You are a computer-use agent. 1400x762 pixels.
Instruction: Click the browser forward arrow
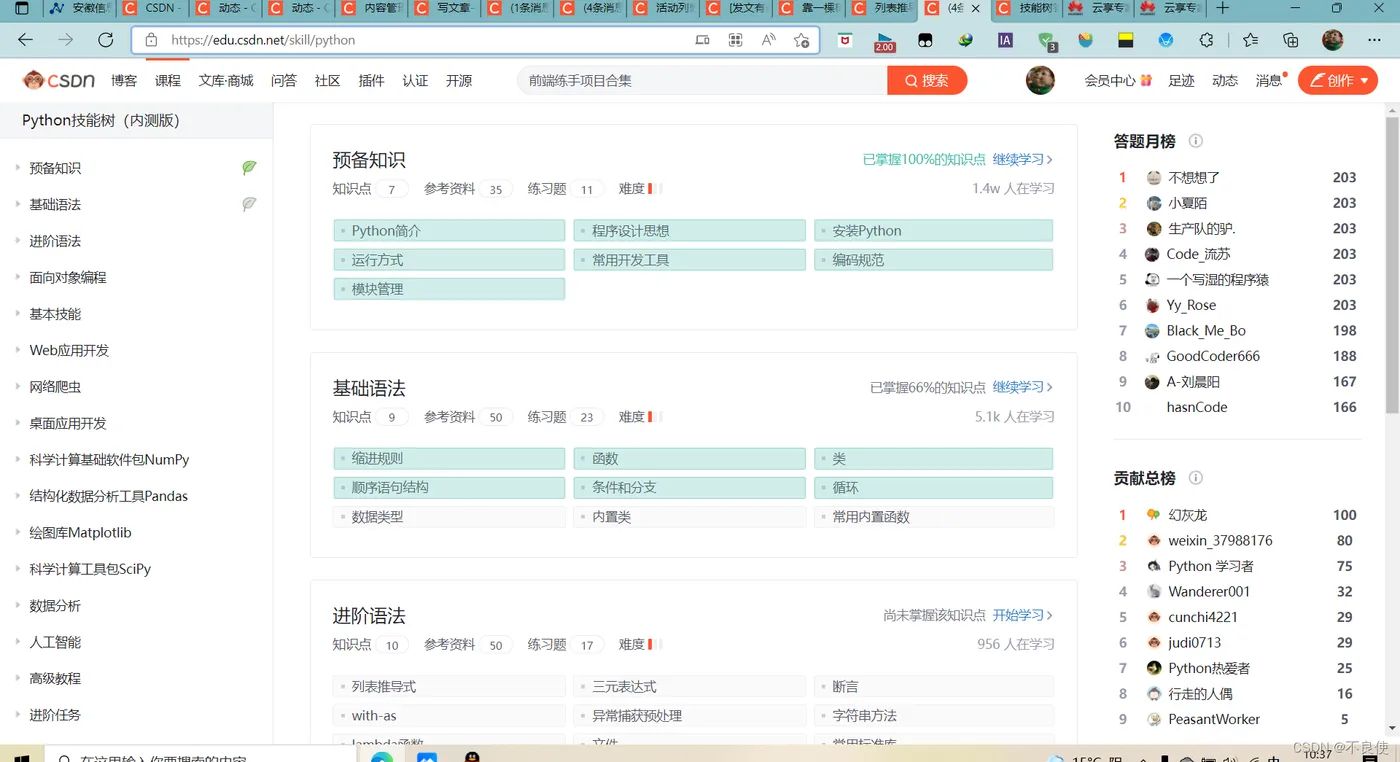coord(66,40)
